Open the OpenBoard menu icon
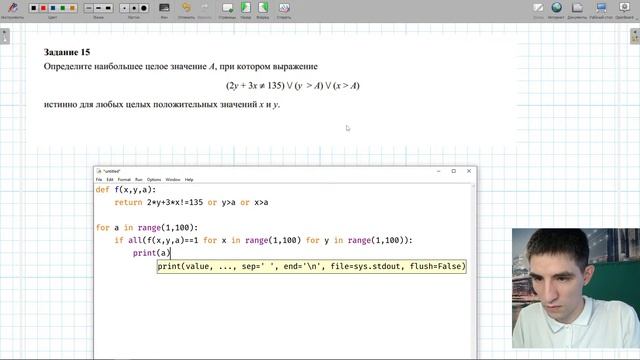Viewport: 640px width, 360px height. [624, 8]
